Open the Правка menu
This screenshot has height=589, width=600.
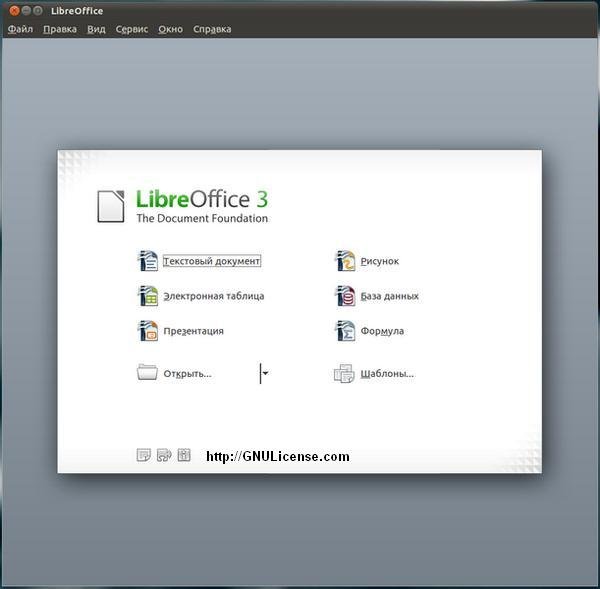(x=60, y=29)
